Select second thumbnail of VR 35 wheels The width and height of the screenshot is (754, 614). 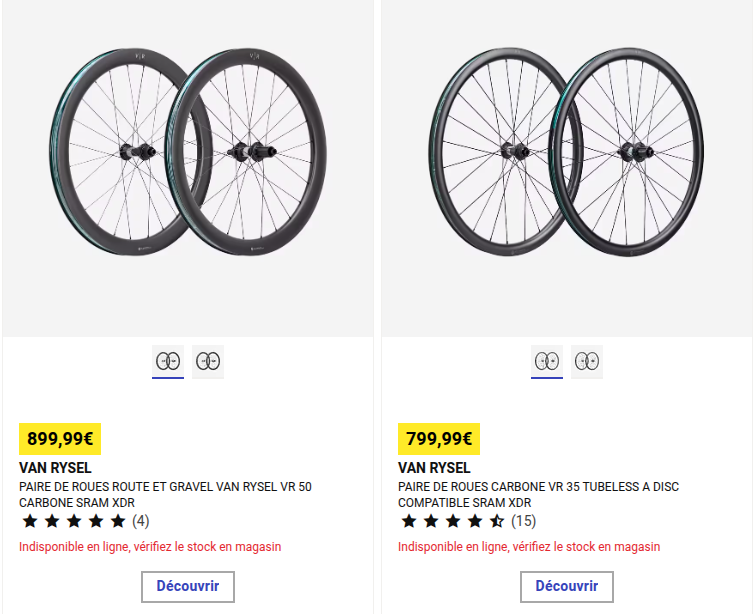[x=587, y=361]
